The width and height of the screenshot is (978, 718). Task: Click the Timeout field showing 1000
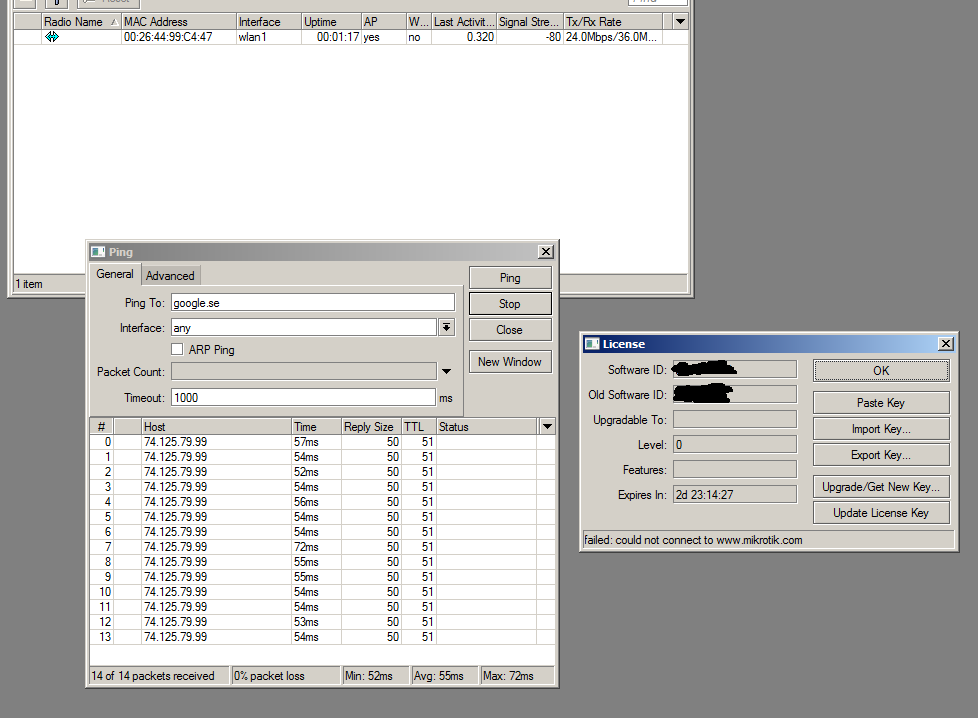pyautogui.click(x=303, y=397)
